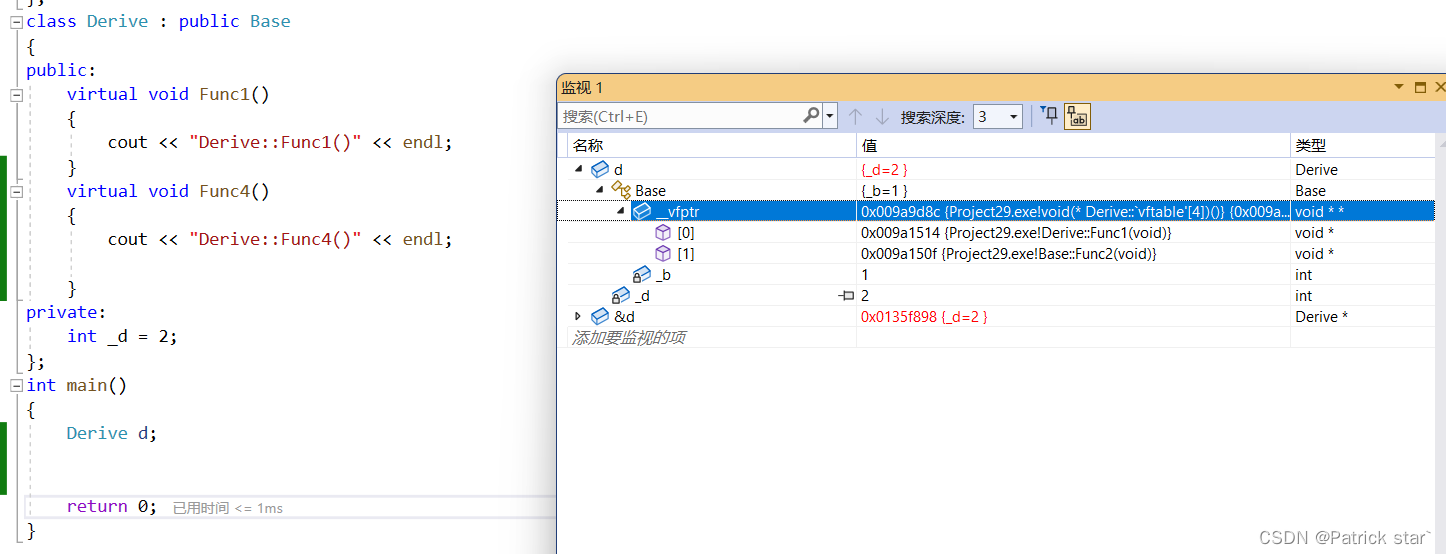Click the 'Derive d;' code line

coord(112,433)
